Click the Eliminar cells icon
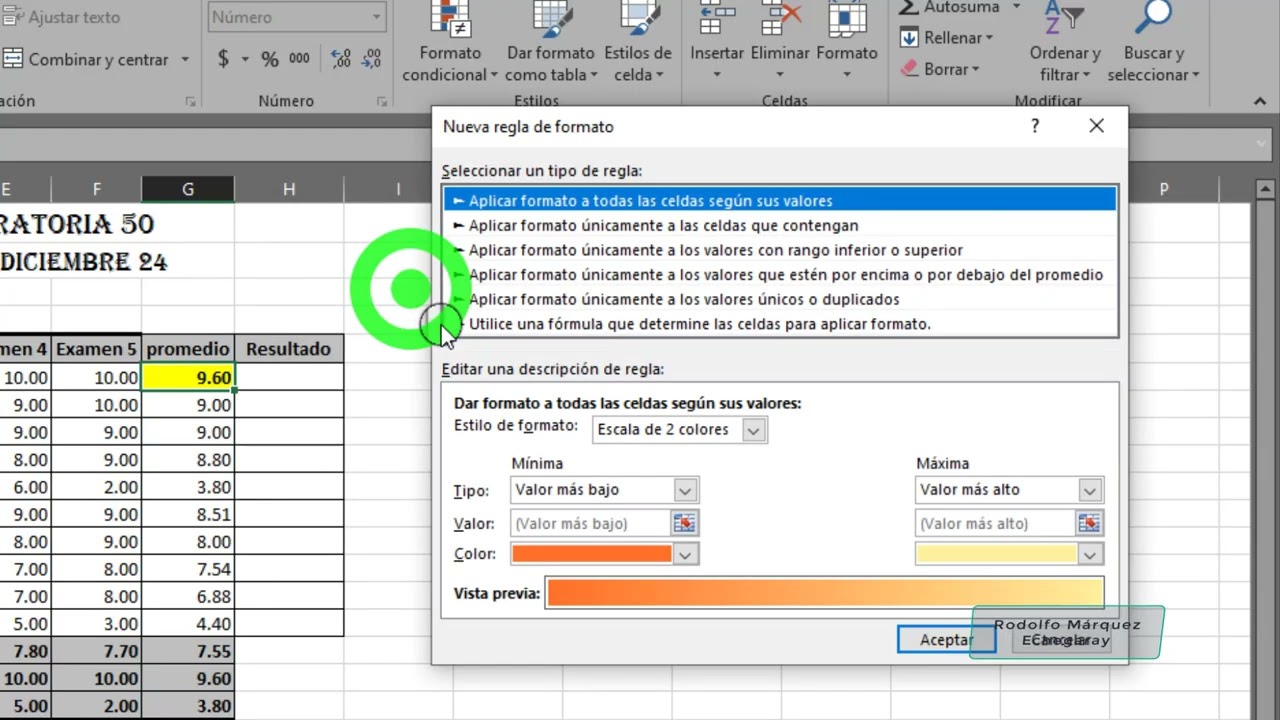The width and height of the screenshot is (1280, 720). (x=781, y=20)
